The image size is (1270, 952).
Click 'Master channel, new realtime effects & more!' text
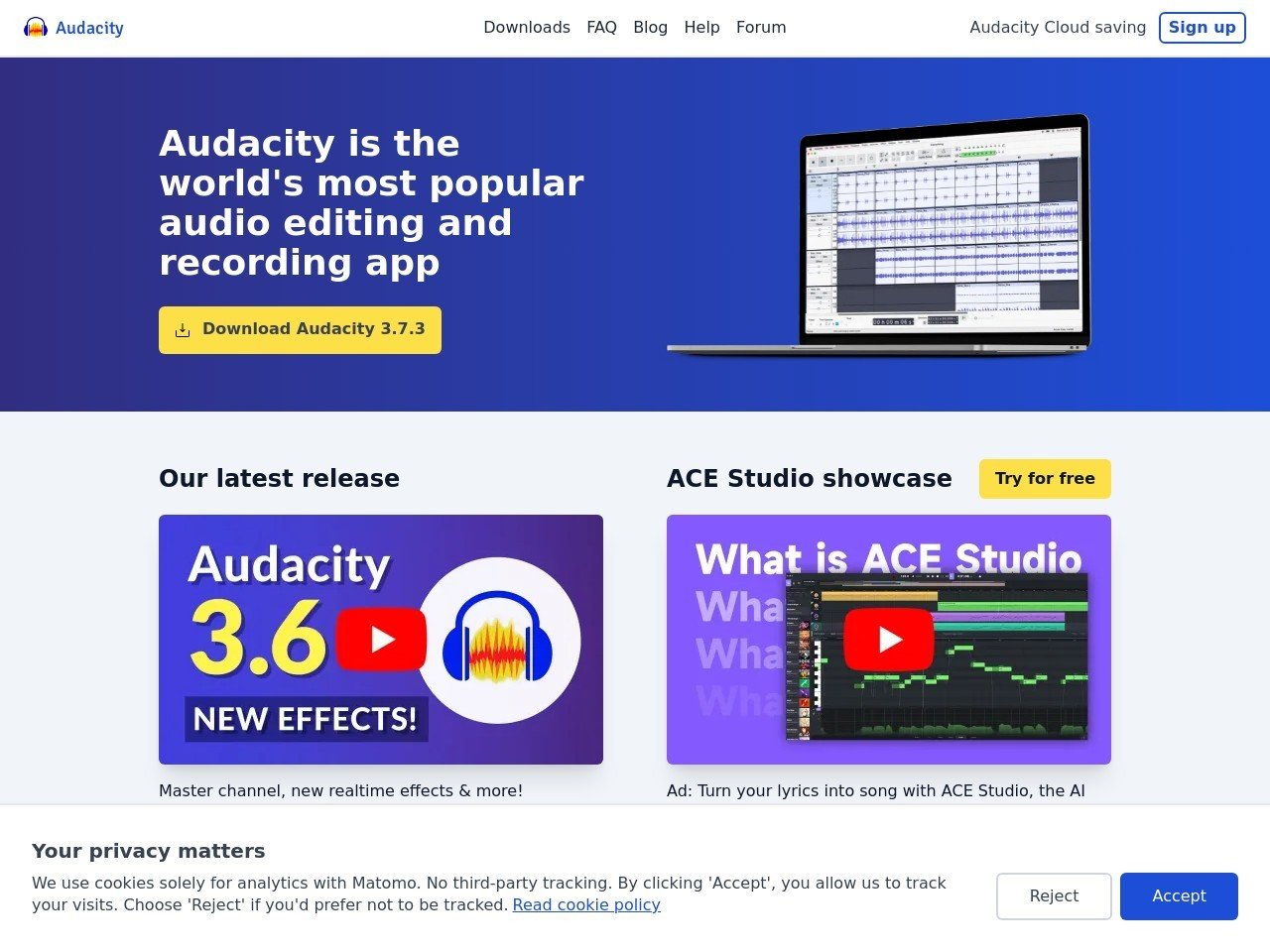click(340, 790)
